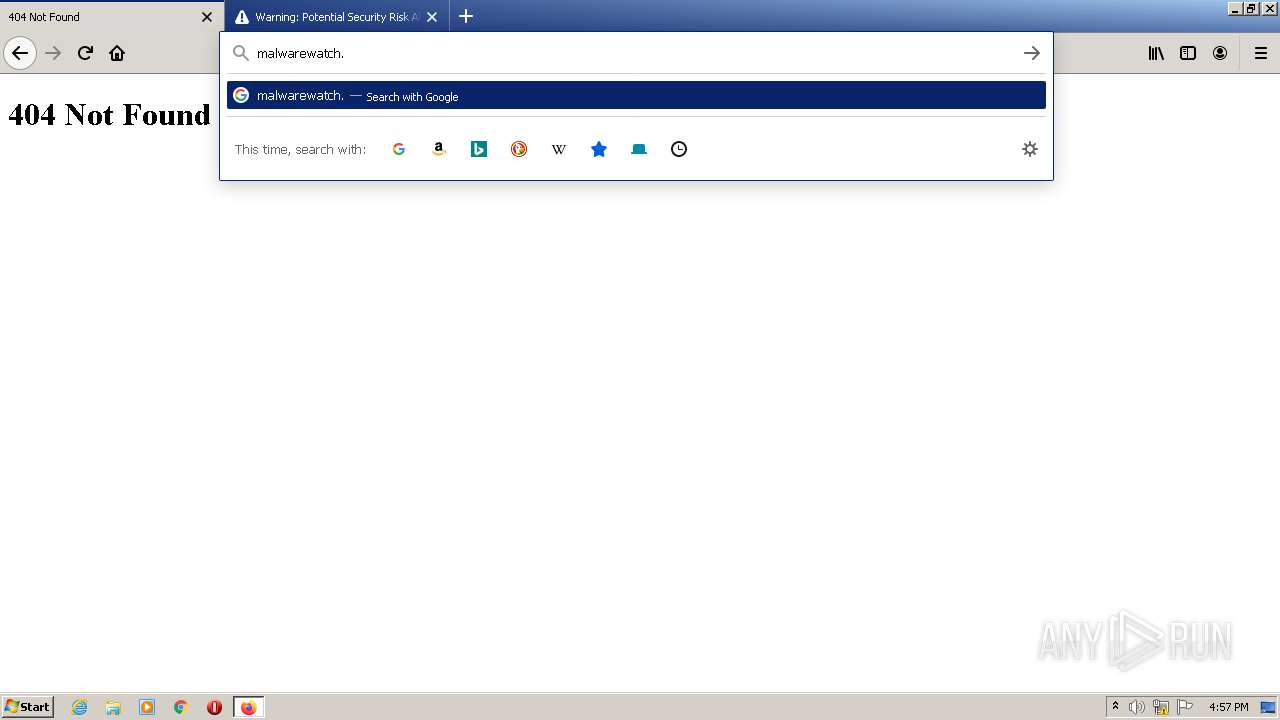Open Windows Media Player from taskbar
The image size is (1280, 720).
pyautogui.click(x=147, y=707)
